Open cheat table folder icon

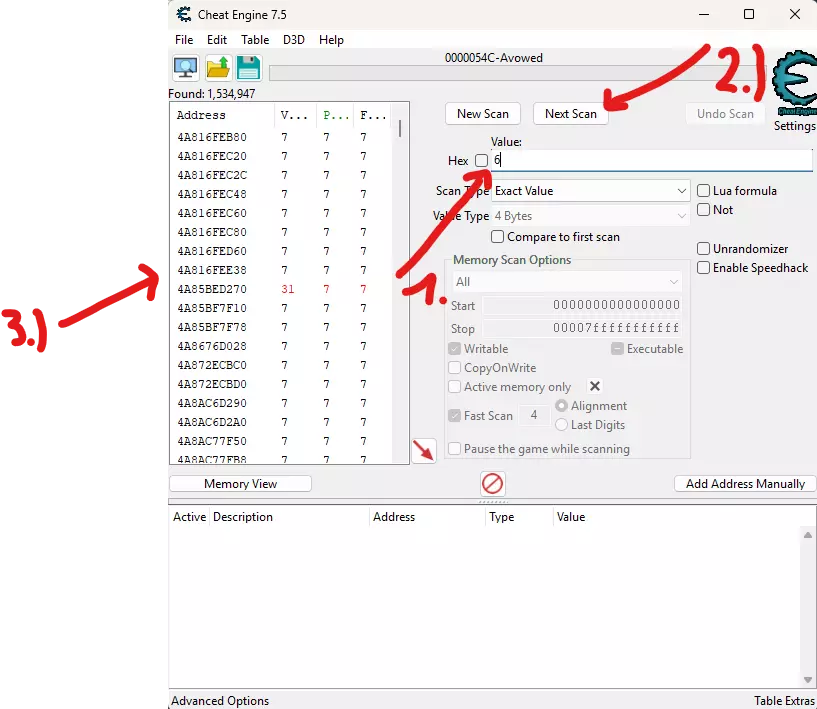point(218,68)
